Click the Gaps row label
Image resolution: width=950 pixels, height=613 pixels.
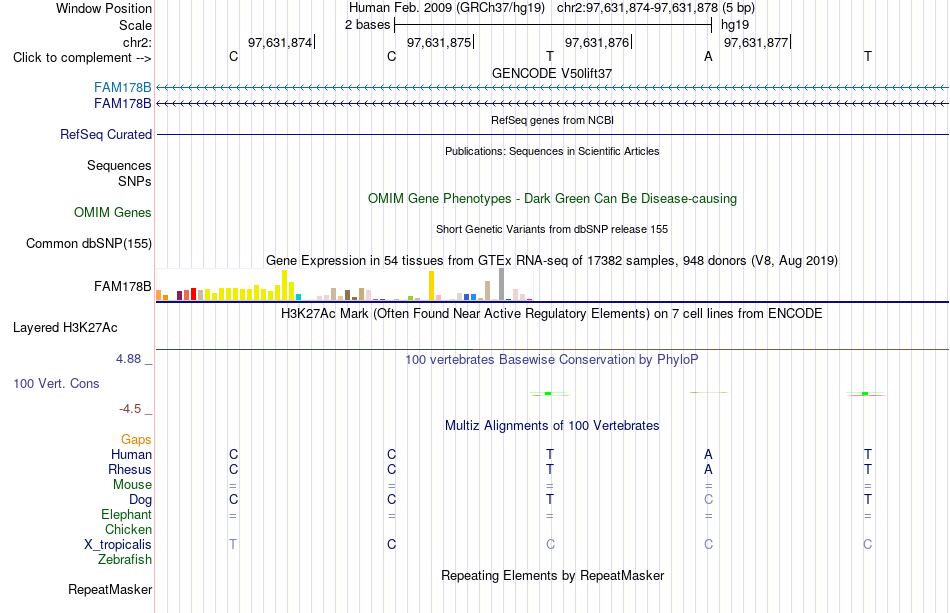click(x=136, y=439)
